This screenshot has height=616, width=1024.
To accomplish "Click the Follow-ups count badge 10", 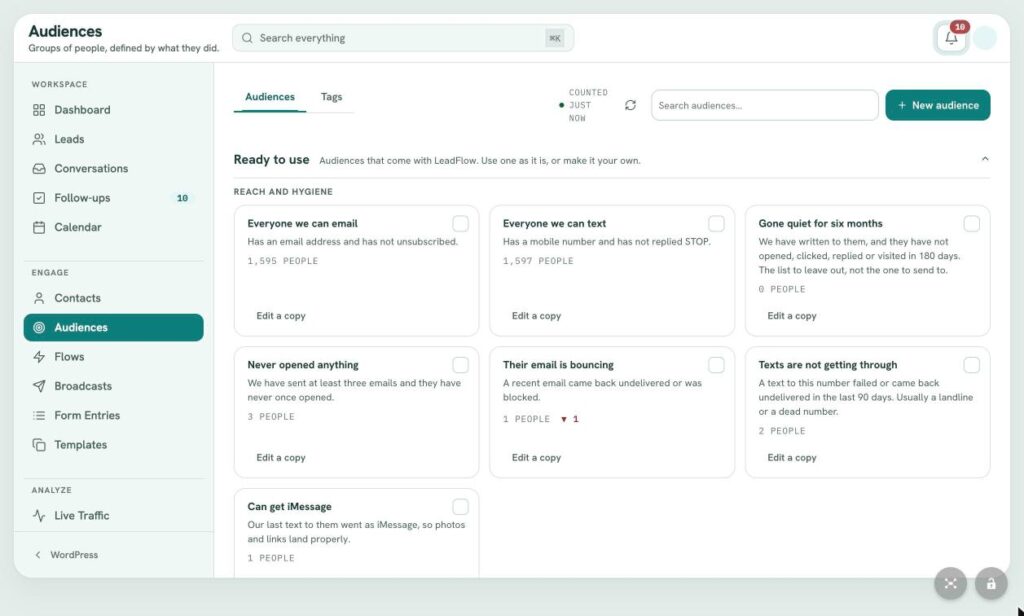I will 182,198.
